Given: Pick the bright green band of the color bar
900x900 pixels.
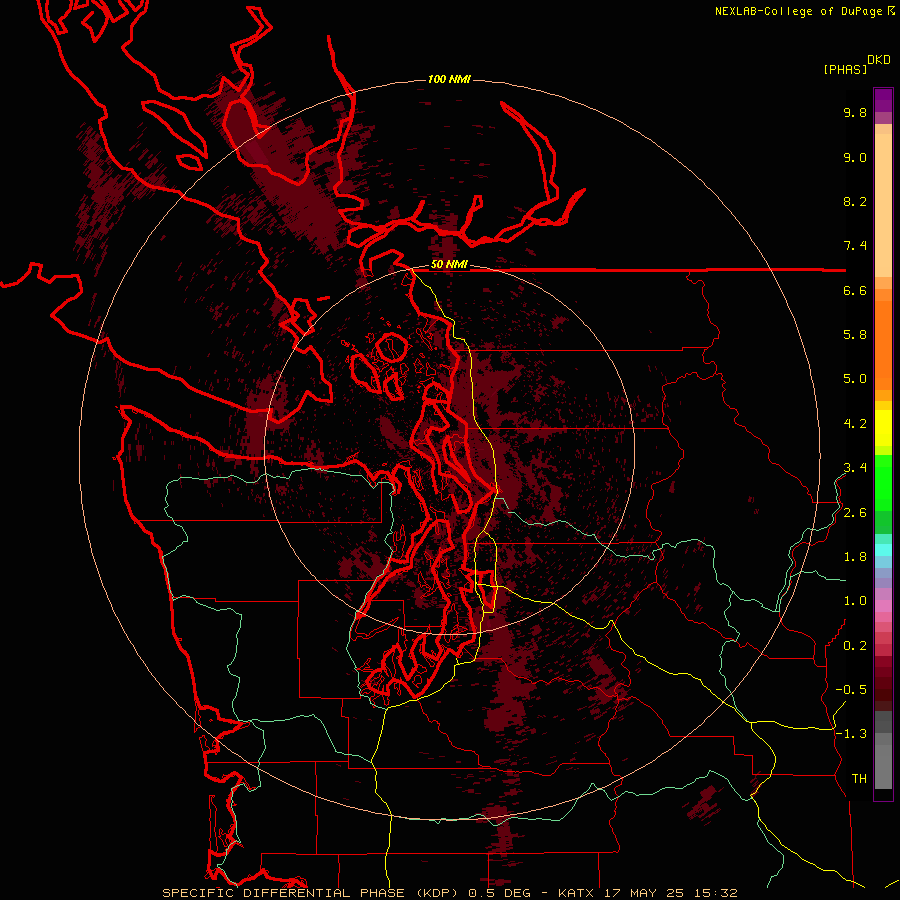Looking at the screenshot, I should coord(883,481).
